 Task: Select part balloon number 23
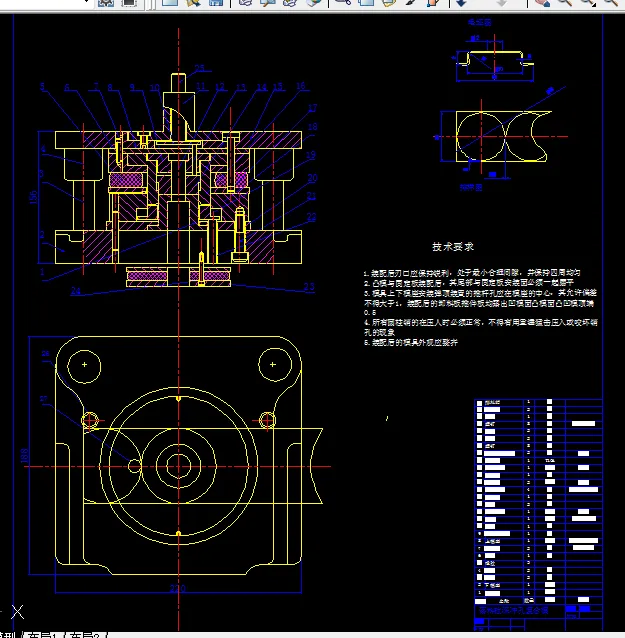309,286
